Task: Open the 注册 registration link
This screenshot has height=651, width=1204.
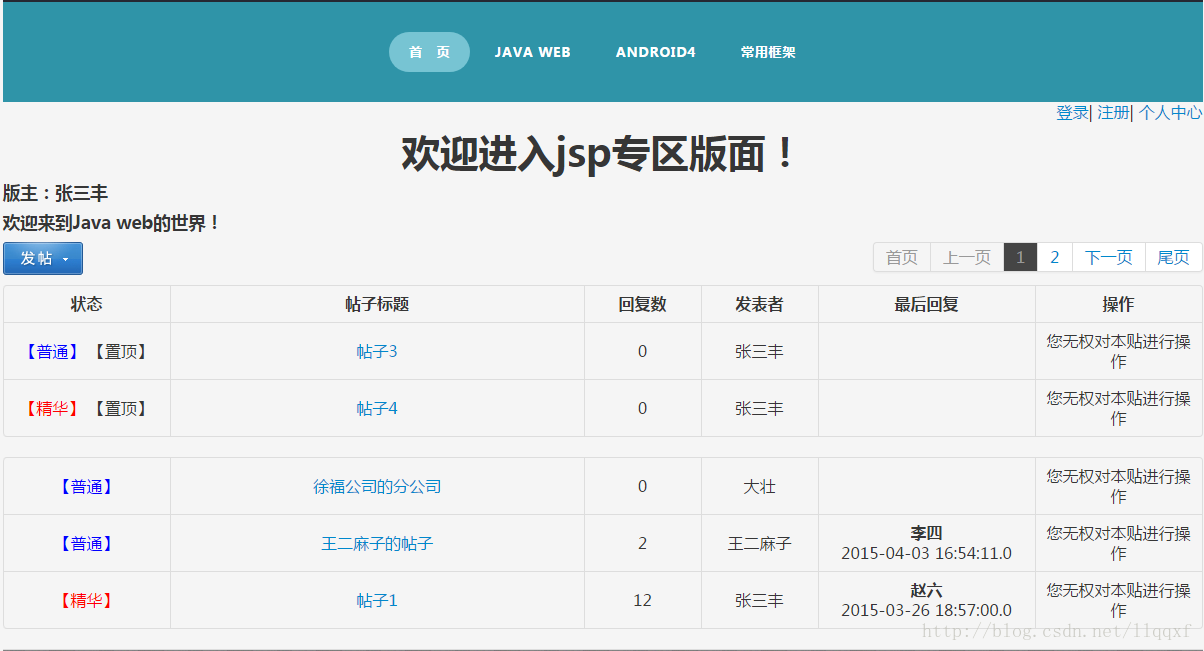Action: coord(1113,113)
